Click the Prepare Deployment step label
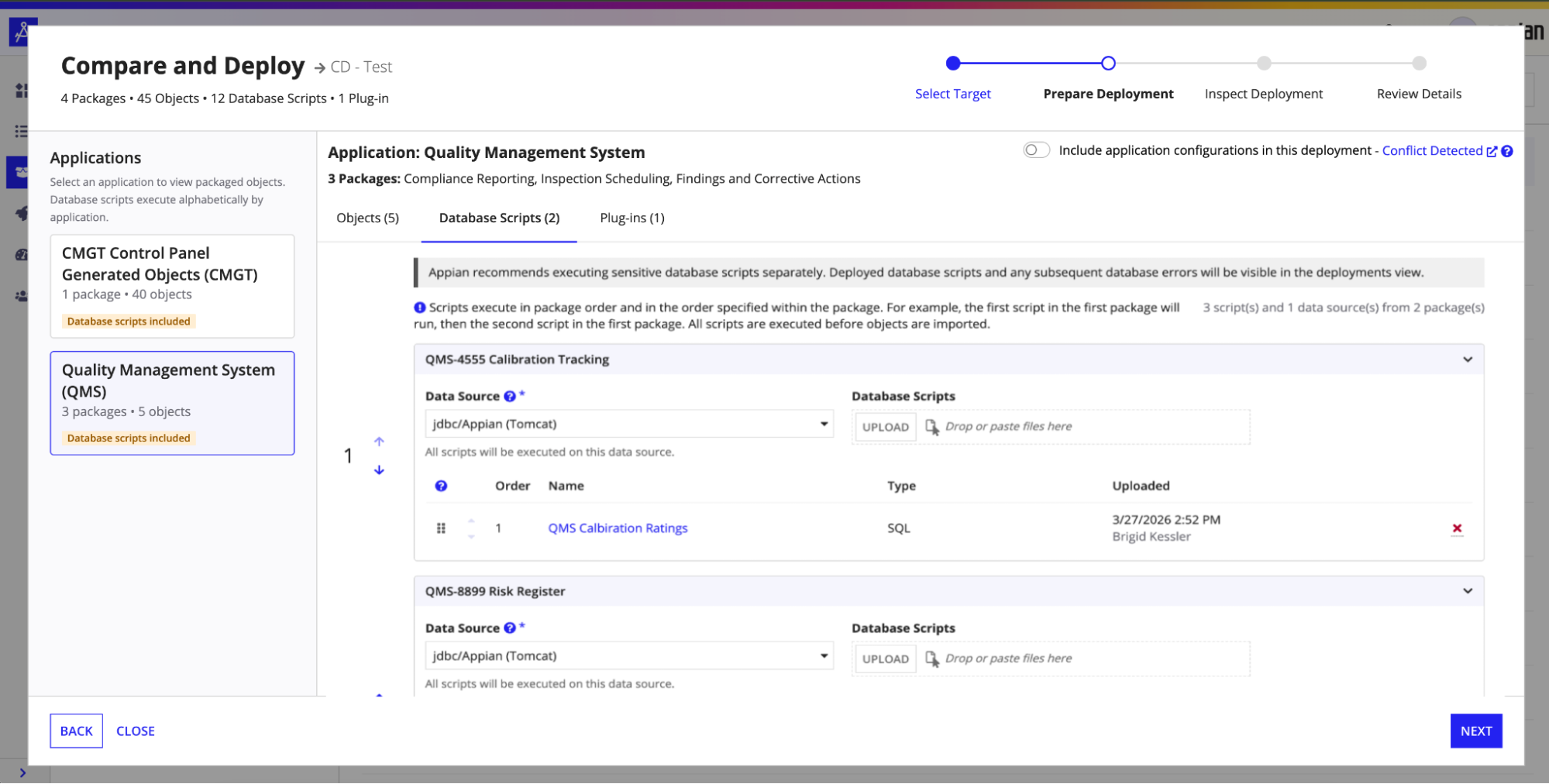This screenshot has width=1549, height=784. [x=1108, y=94]
